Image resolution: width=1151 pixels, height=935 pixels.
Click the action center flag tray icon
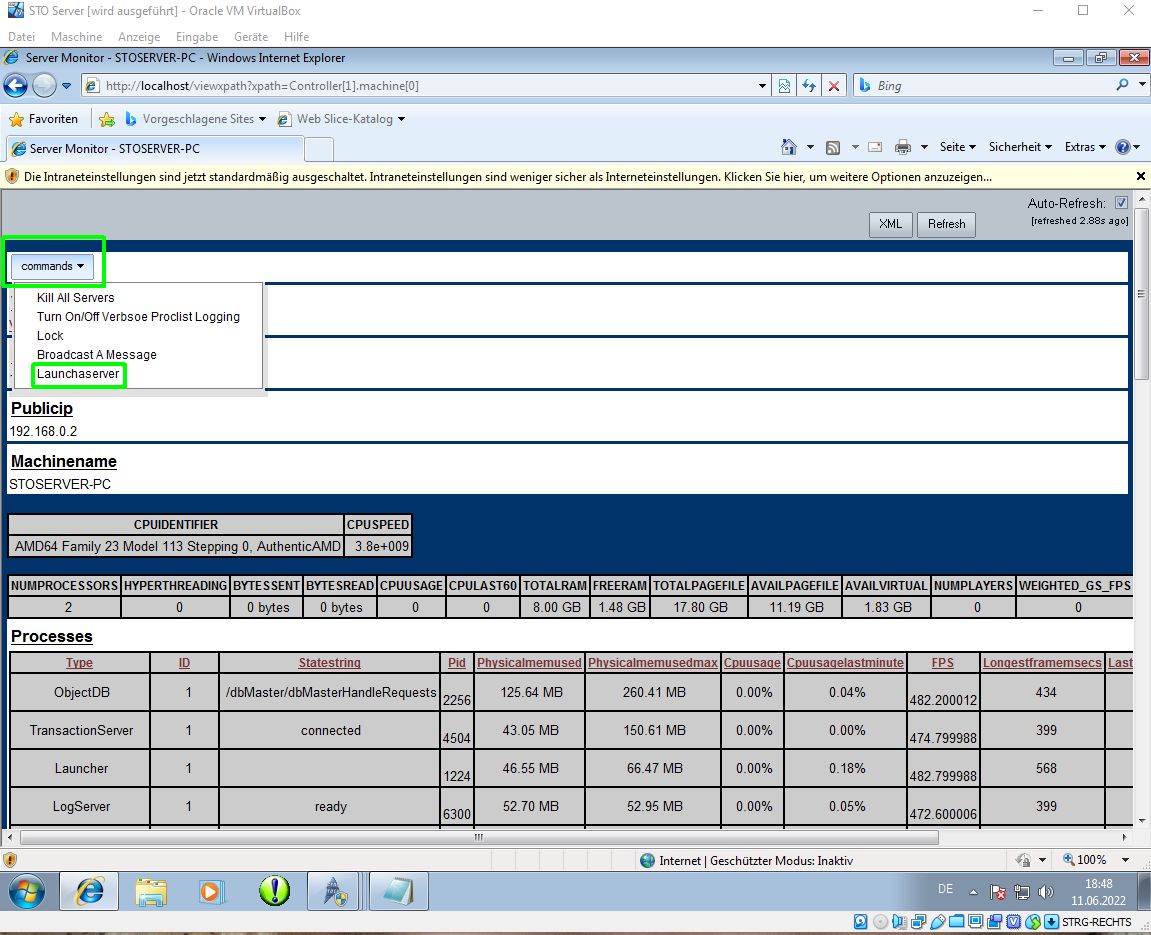pyautogui.click(x=998, y=892)
